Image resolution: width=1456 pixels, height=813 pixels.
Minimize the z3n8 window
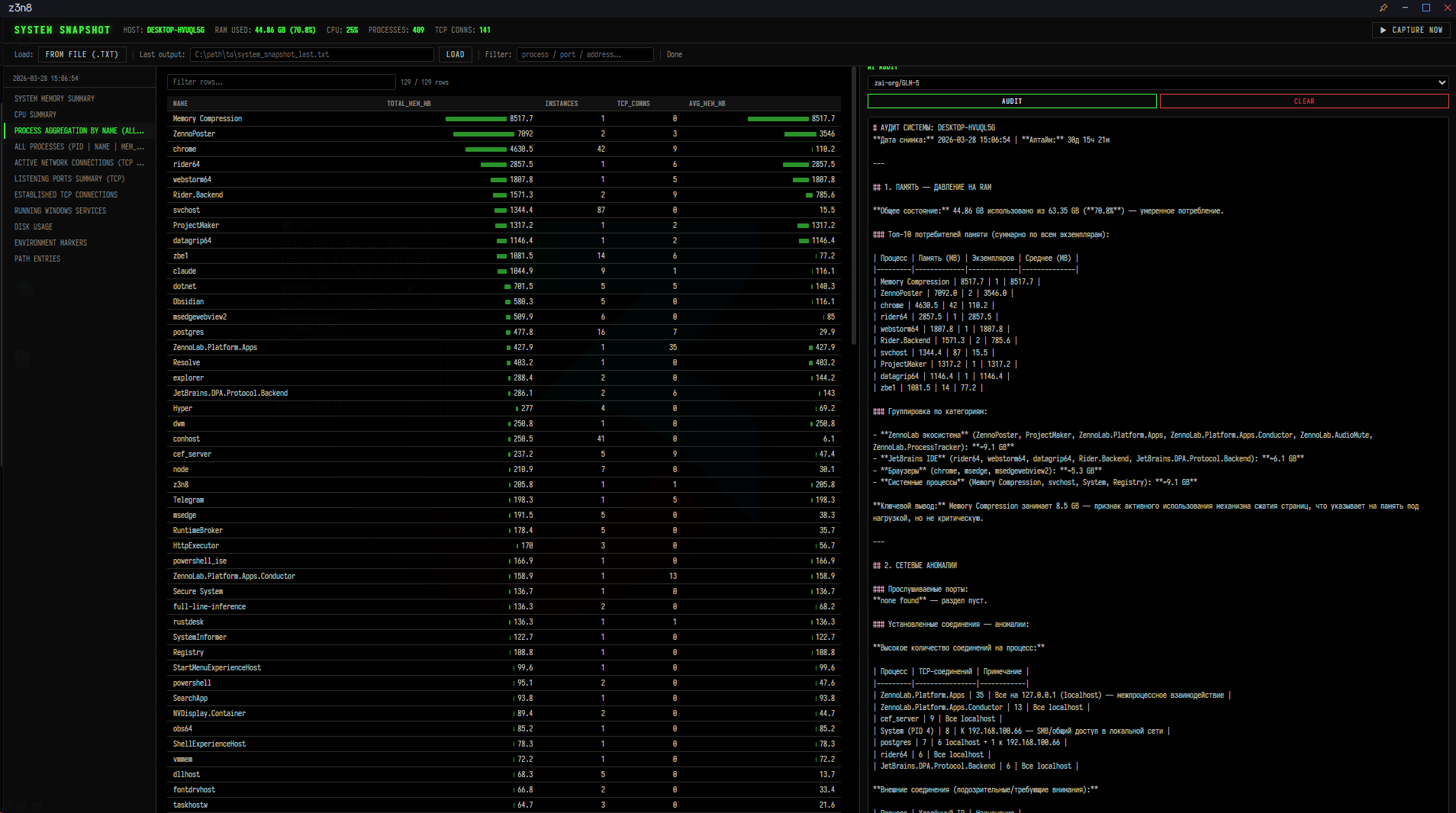coord(1404,8)
